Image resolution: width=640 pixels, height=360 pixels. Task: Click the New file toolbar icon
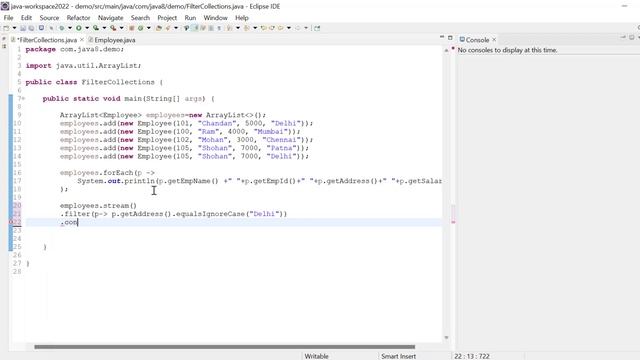coord(6,28)
